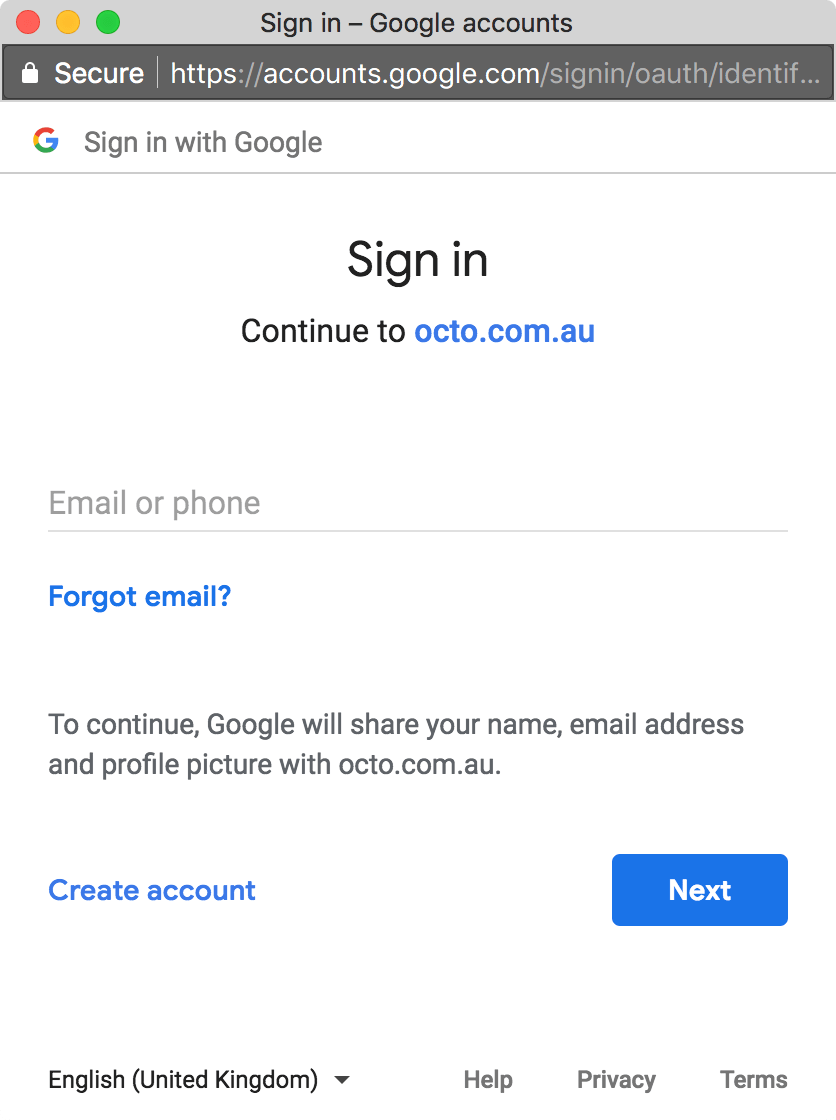Open the octo.com.au link

tap(504, 331)
